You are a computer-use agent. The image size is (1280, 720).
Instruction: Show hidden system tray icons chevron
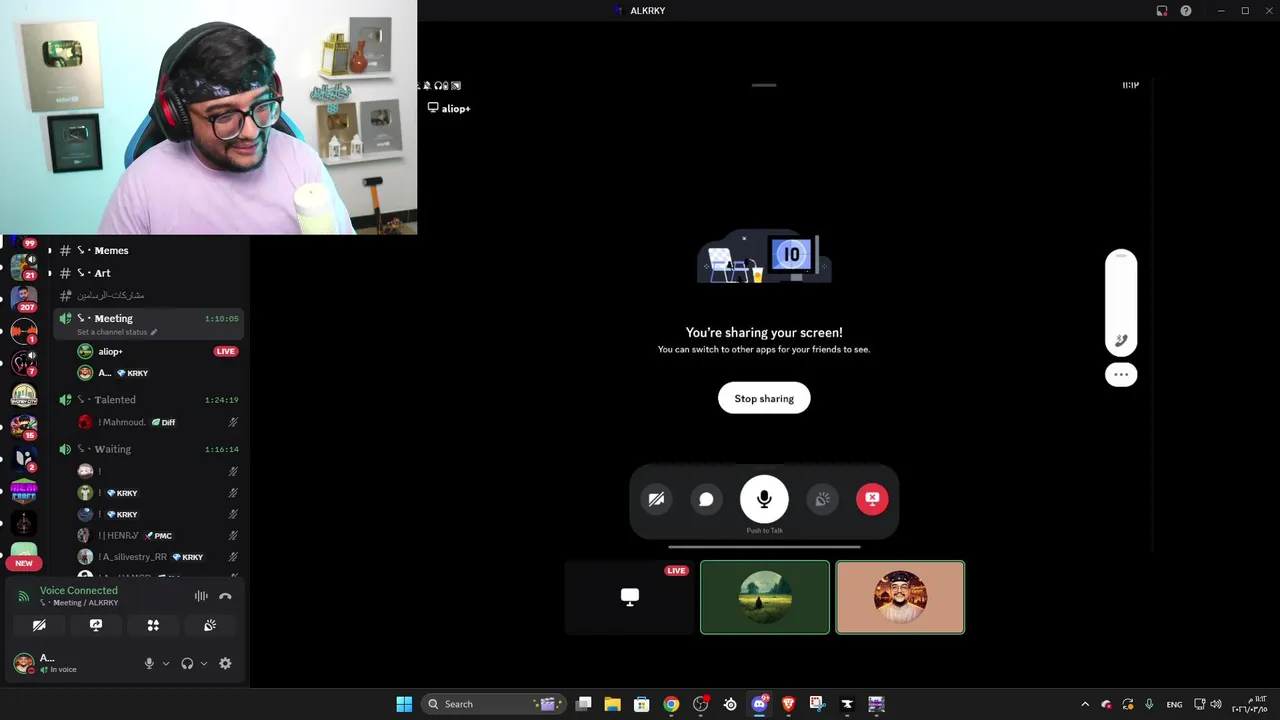point(1085,704)
